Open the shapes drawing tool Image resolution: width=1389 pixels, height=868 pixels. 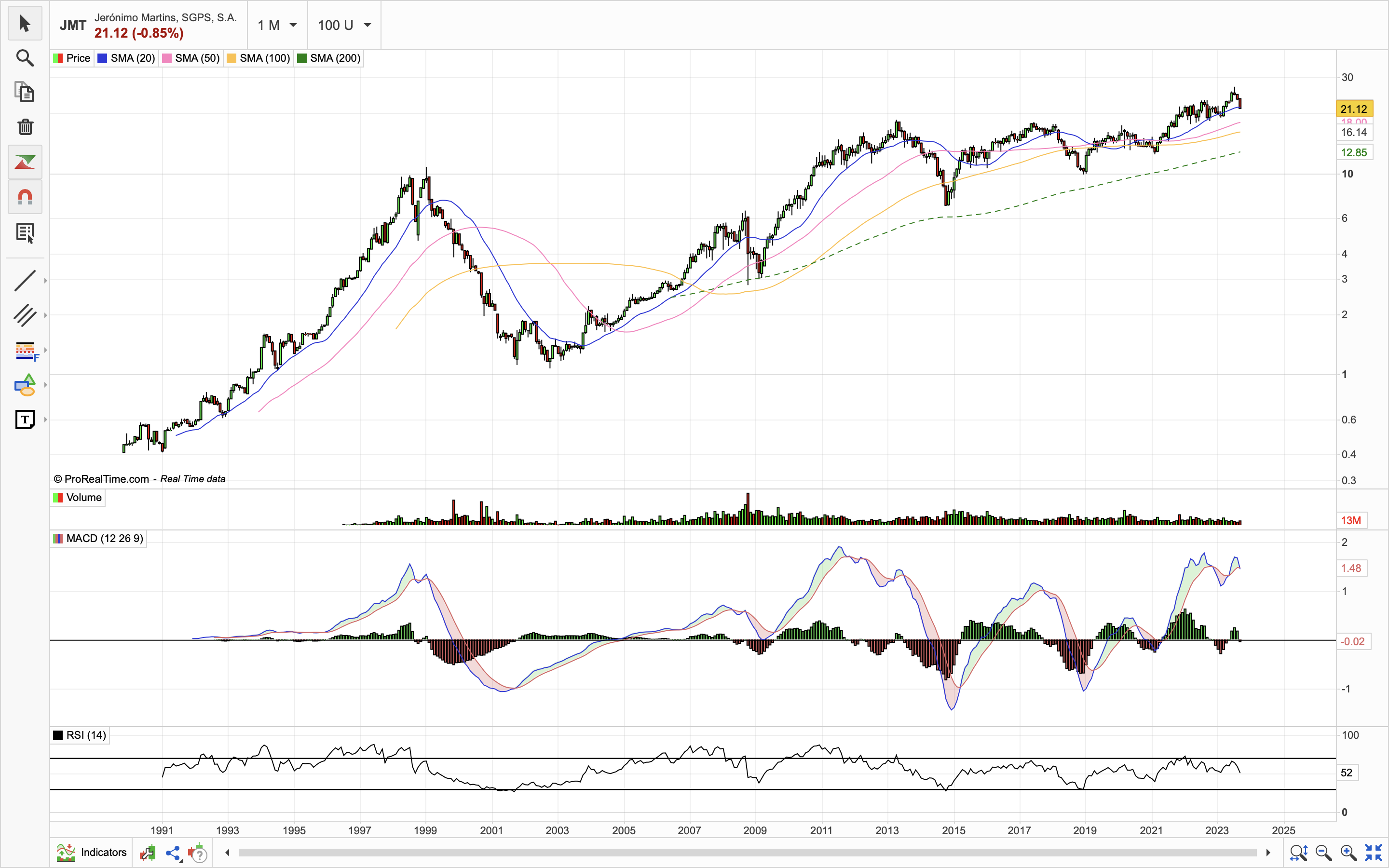[25, 385]
